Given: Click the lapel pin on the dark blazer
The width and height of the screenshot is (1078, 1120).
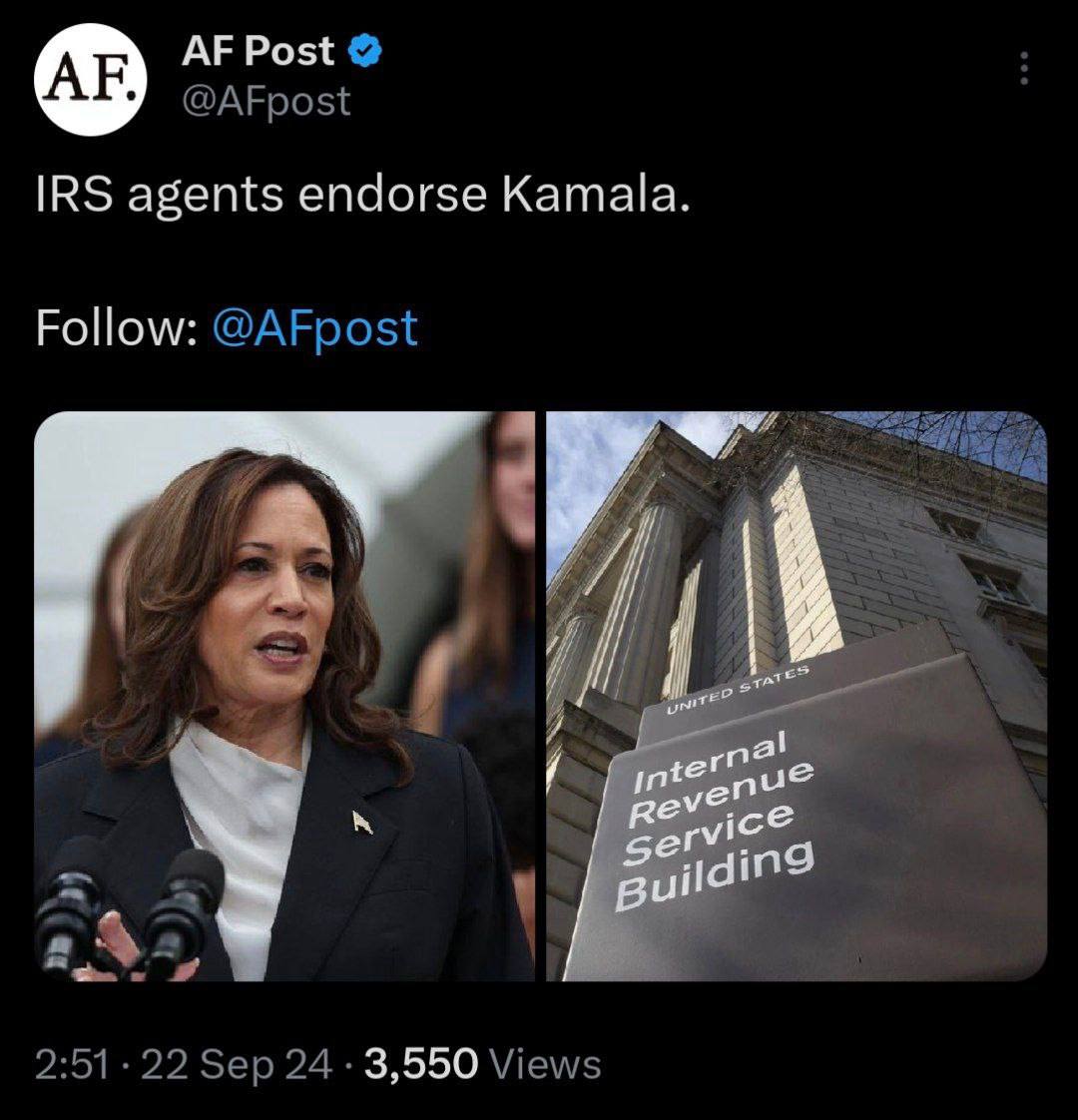Looking at the screenshot, I should click(x=362, y=823).
